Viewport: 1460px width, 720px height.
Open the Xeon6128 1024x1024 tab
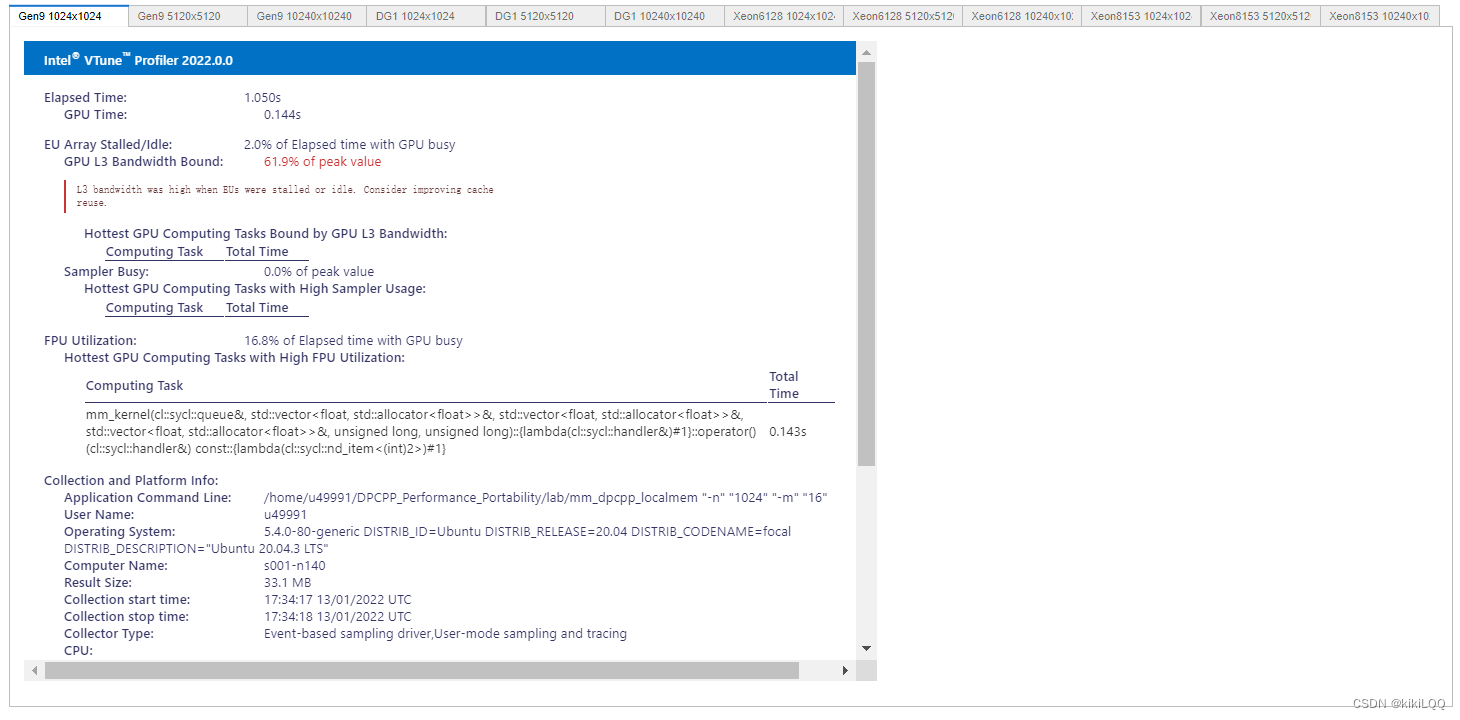pyautogui.click(x=784, y=16)
